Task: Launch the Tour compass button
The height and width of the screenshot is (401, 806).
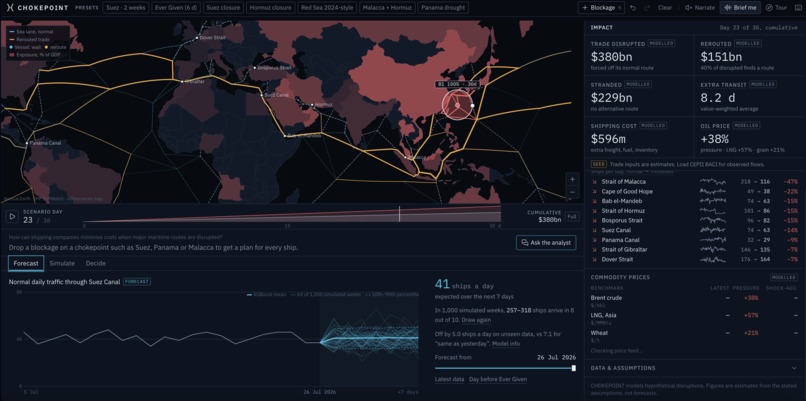Action: 776,8
